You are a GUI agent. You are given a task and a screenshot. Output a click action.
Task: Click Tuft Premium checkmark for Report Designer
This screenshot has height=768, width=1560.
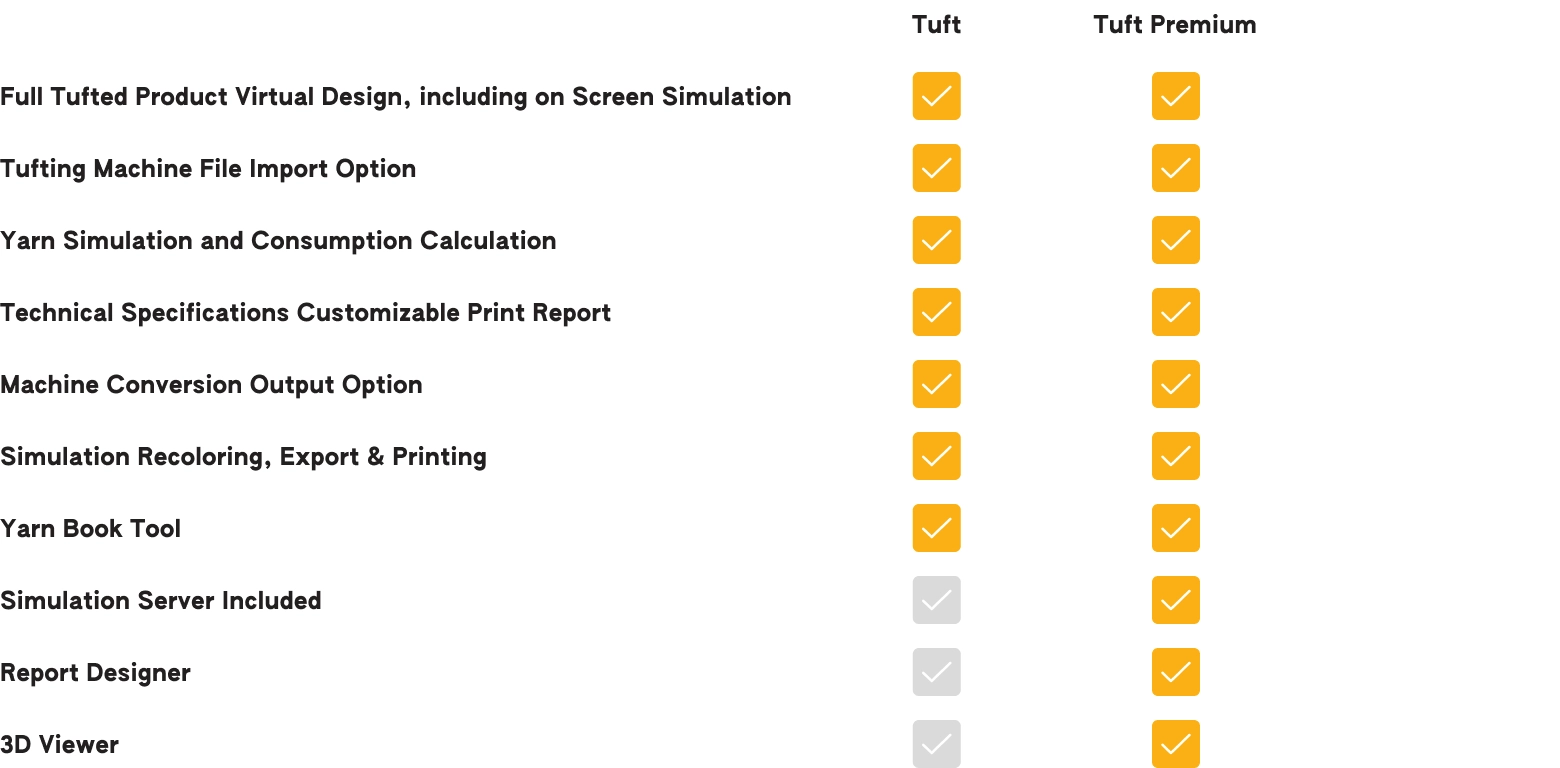1175,672
